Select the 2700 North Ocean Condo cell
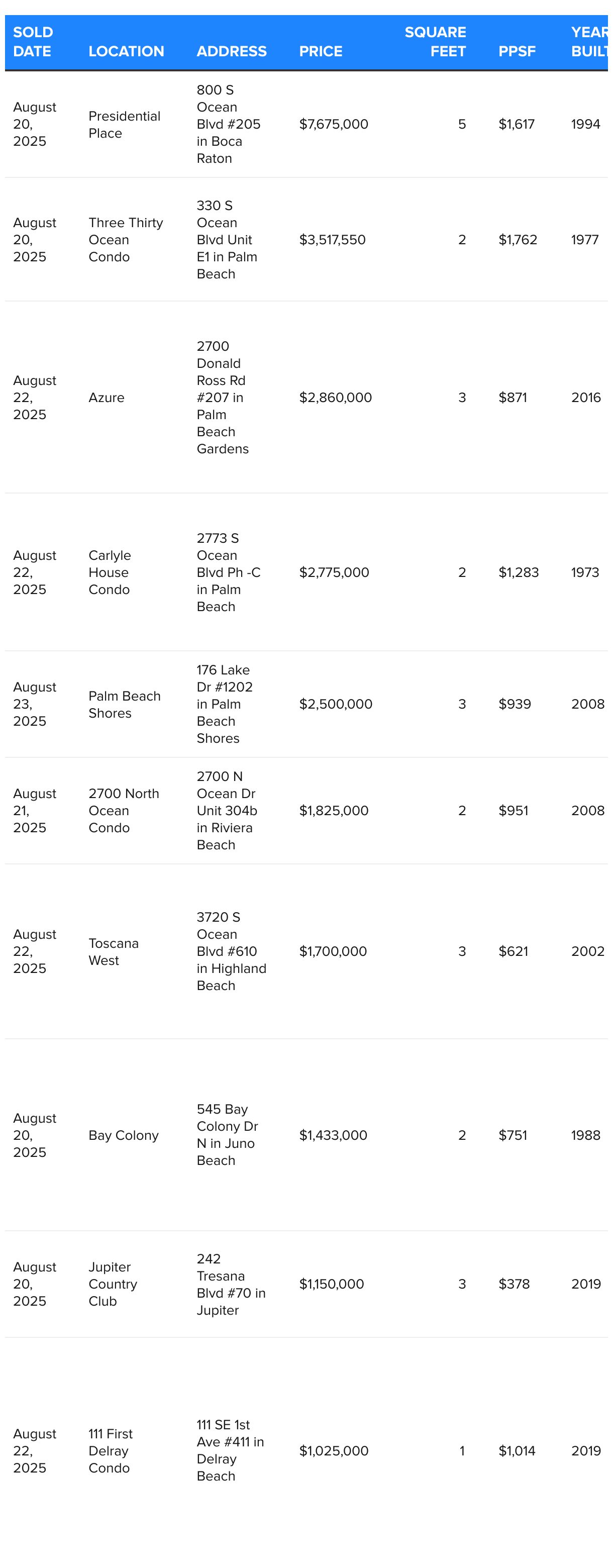 tap(124, 810)
